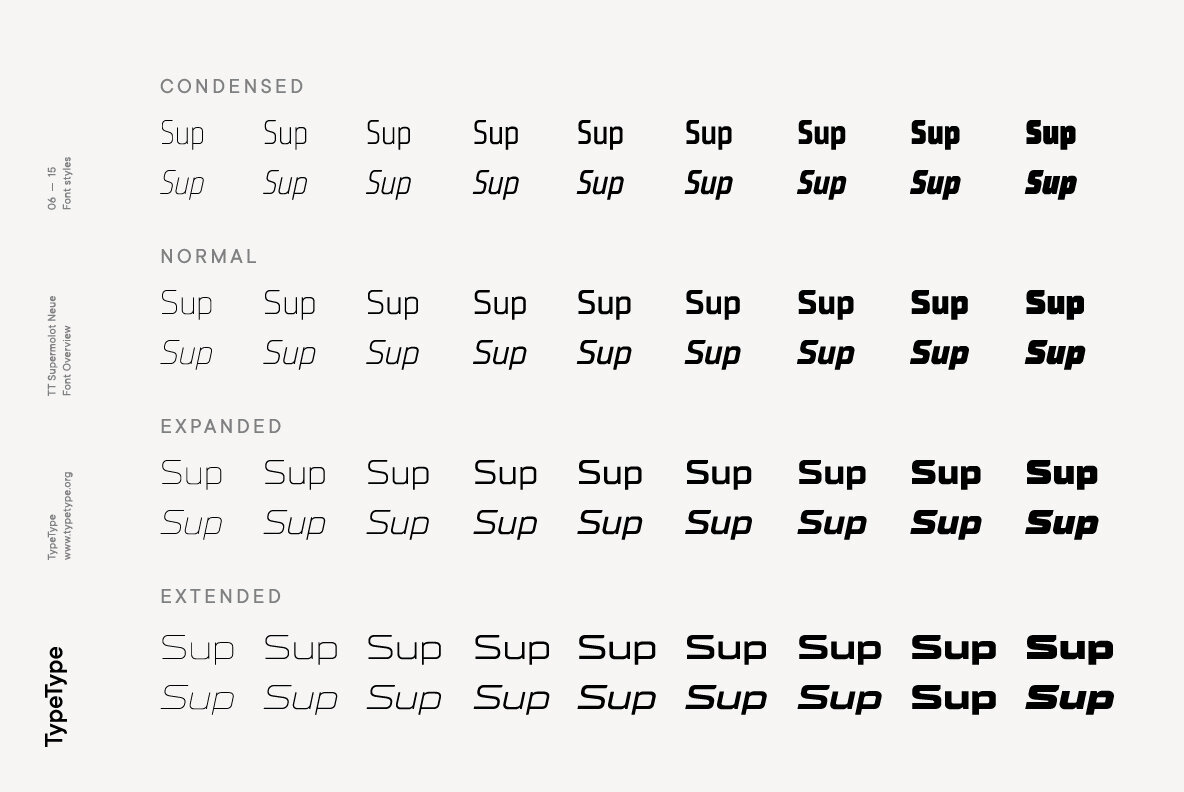The height and width of the screenshot is (792, 1184).
Task: Click the large TypeType vertical logo
Action: [x=56, y=696]
